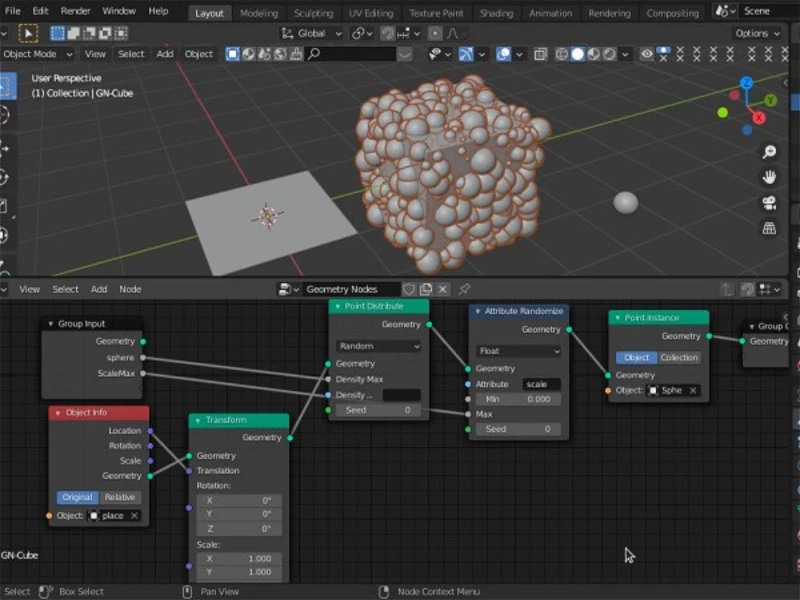
Task: Open the pivot point dropdown
Action: [362, 34]
